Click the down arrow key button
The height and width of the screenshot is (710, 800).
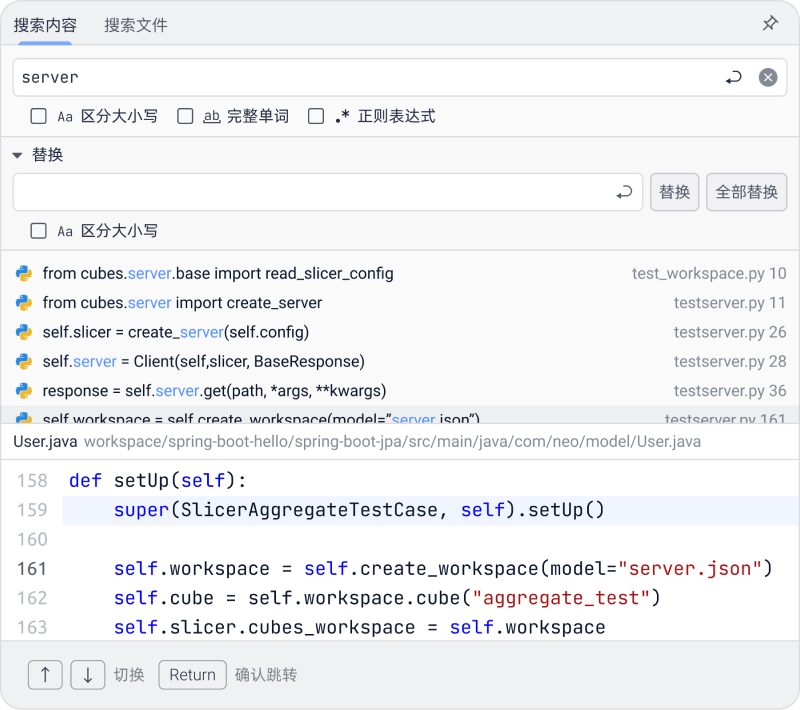tap(88, 675)
